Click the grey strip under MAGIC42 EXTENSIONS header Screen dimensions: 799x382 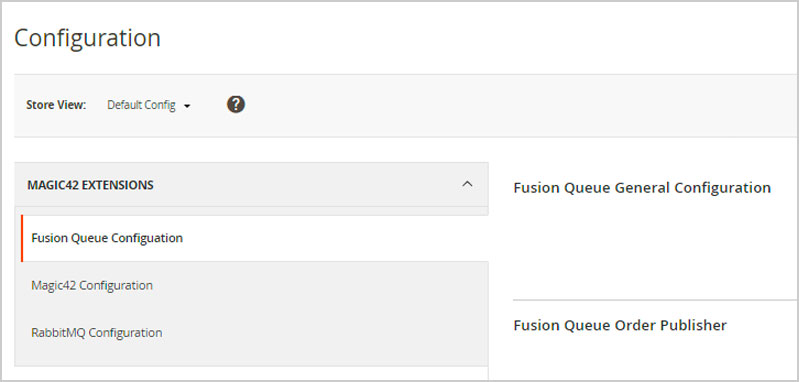pos(251,210)
